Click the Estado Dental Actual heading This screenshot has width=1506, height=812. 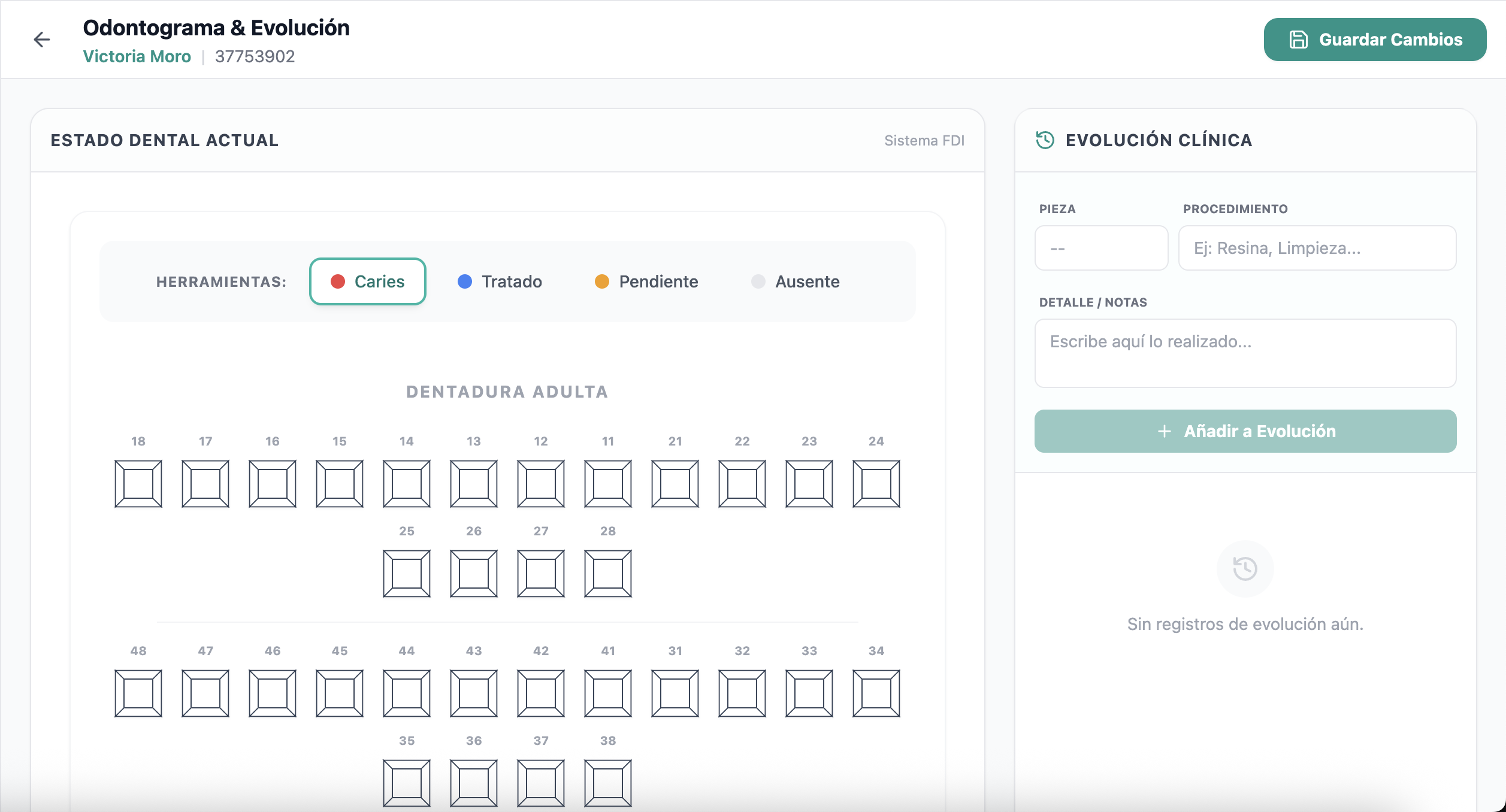tap(165, 140)
